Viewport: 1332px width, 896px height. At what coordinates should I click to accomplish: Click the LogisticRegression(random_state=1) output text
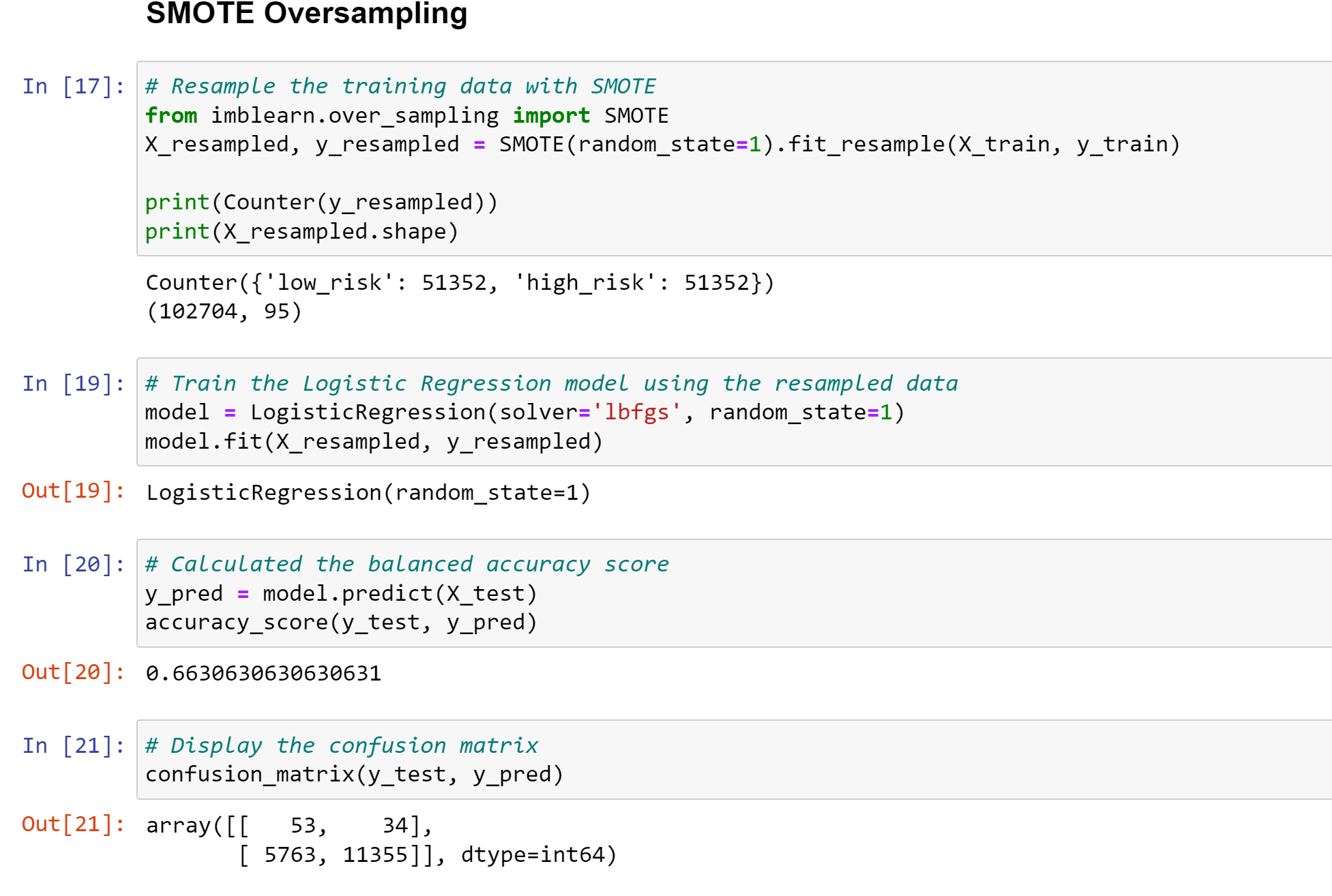click(x=368, y=492)
